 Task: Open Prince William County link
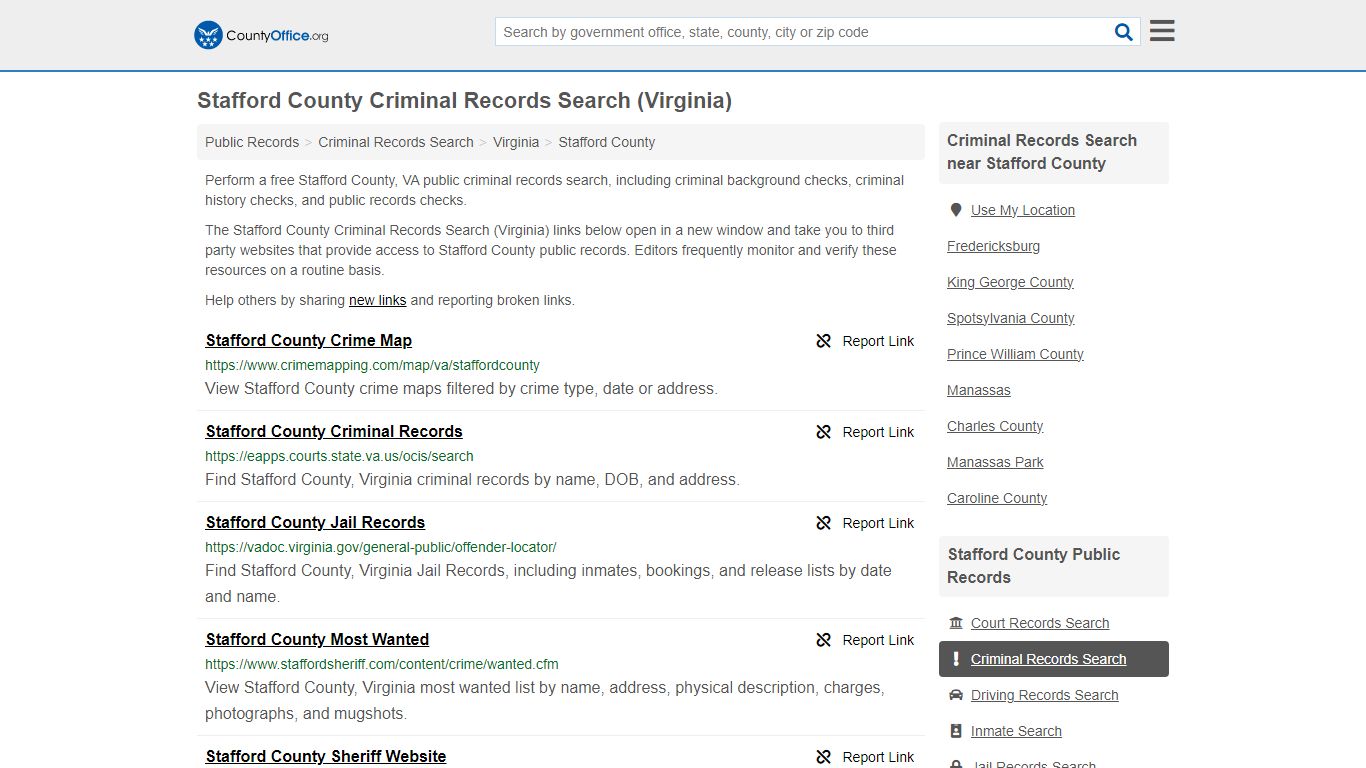[1015, 354]
